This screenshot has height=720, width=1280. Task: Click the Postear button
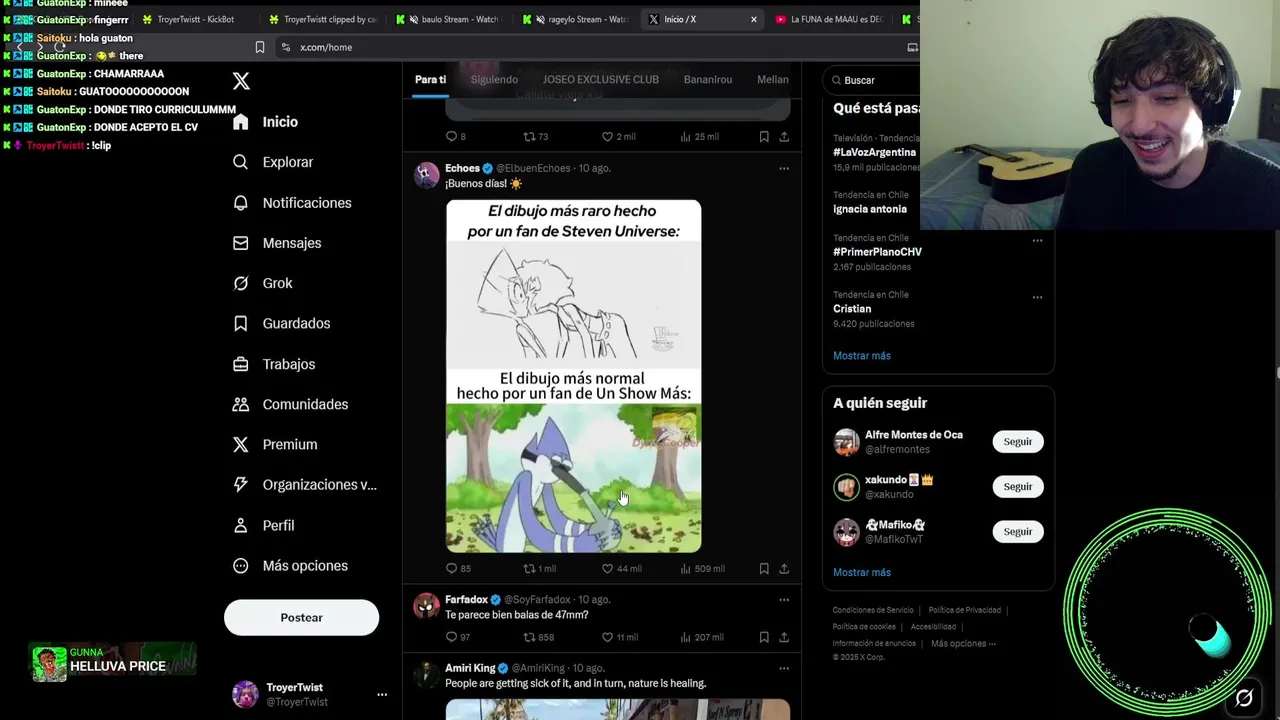tap(301, 618)
